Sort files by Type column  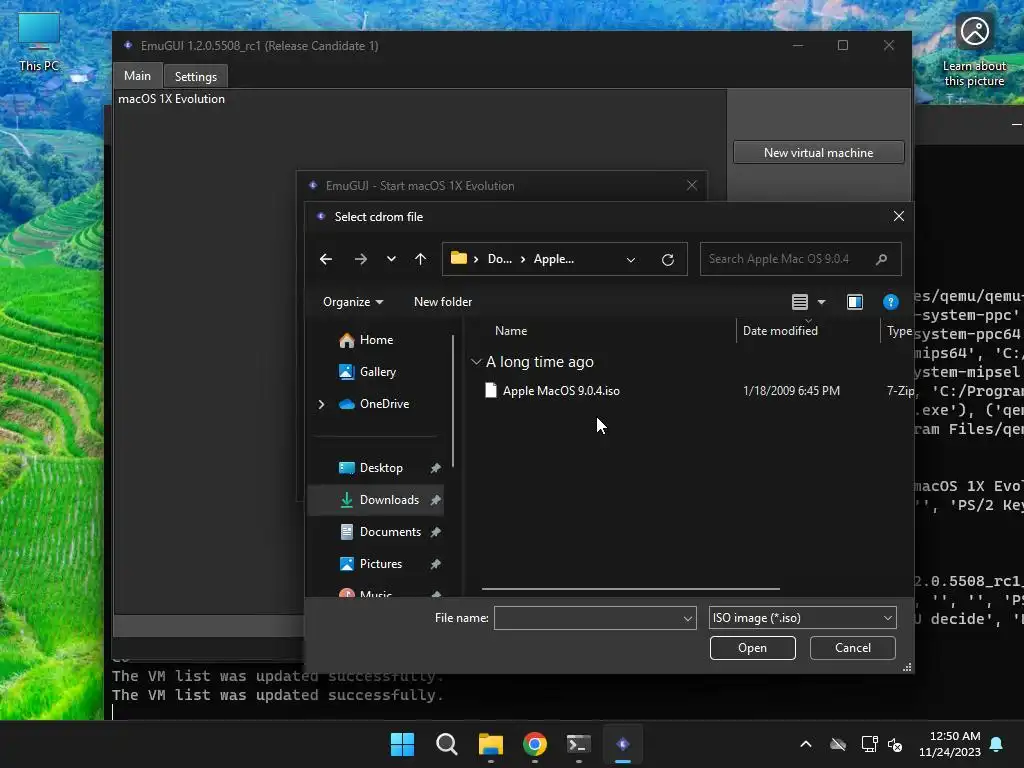[899, 330]
